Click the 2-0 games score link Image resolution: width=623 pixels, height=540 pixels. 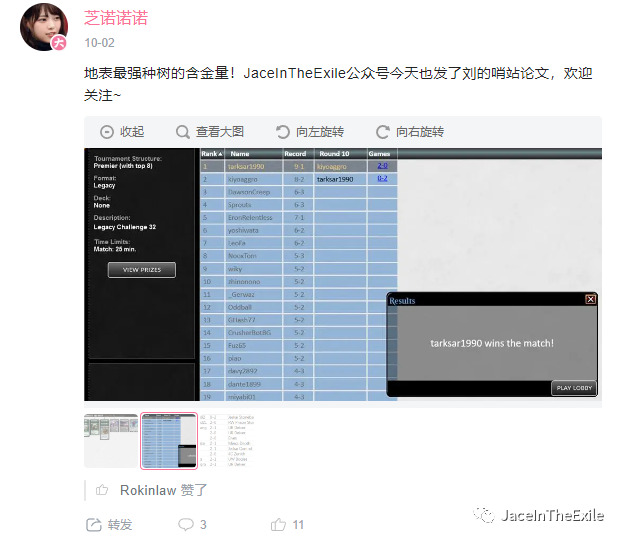coord(381,166)
